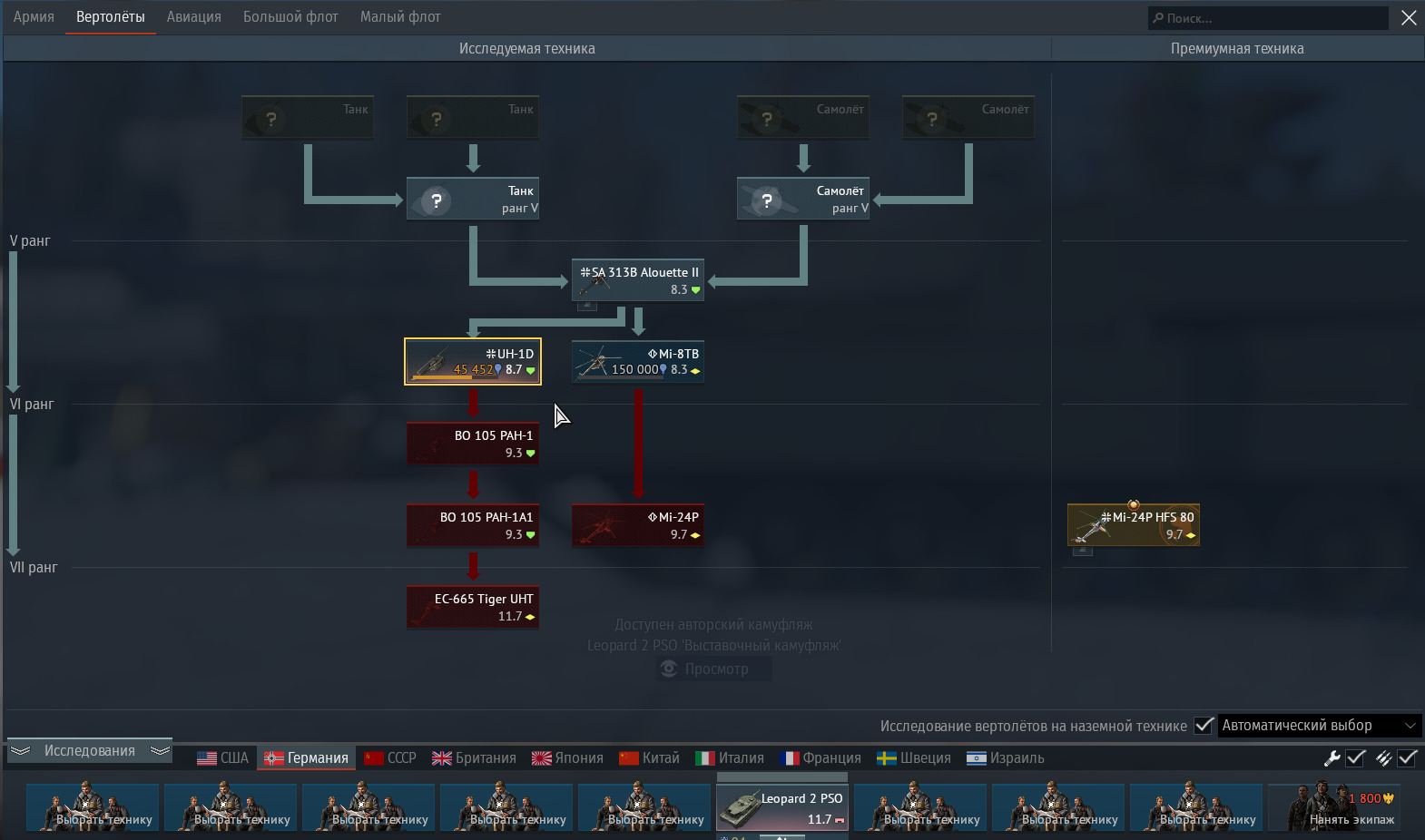Click question mark icon on Самолёт ранг V

[767, 200]
